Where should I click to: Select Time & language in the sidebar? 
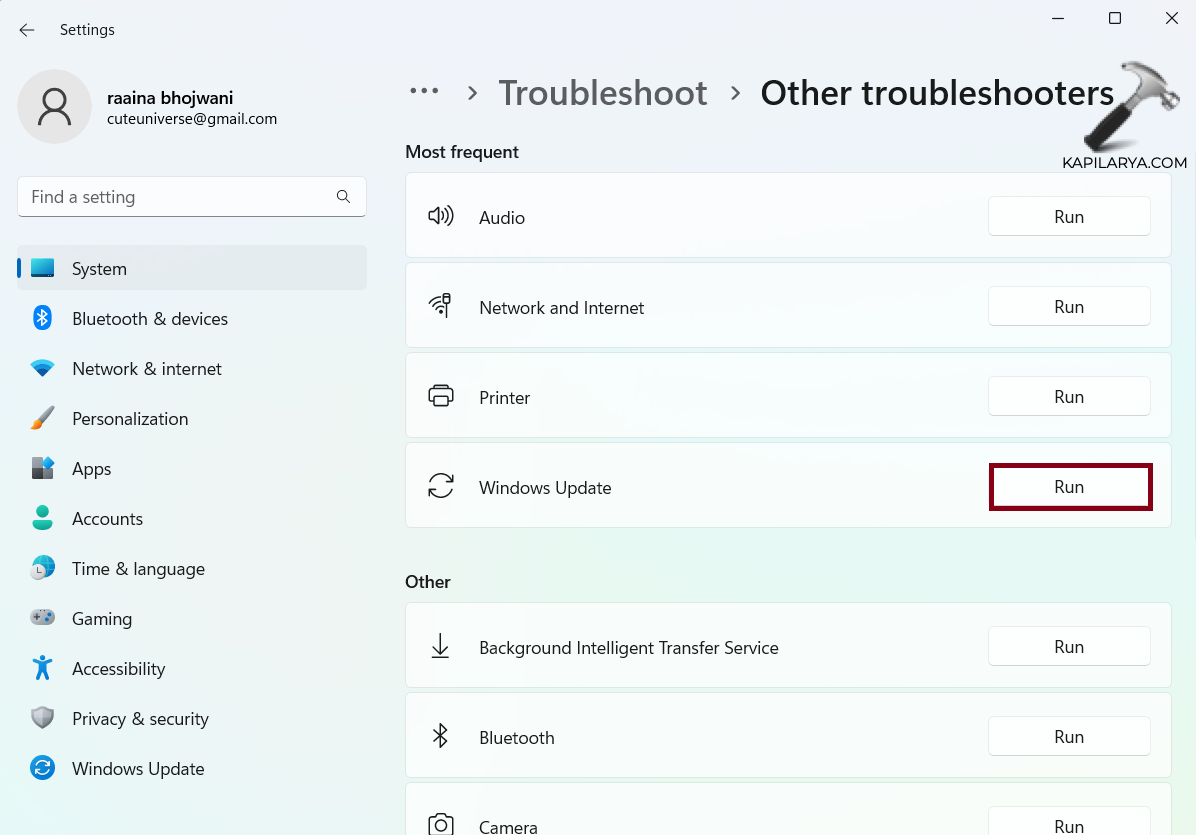(138, 569)
